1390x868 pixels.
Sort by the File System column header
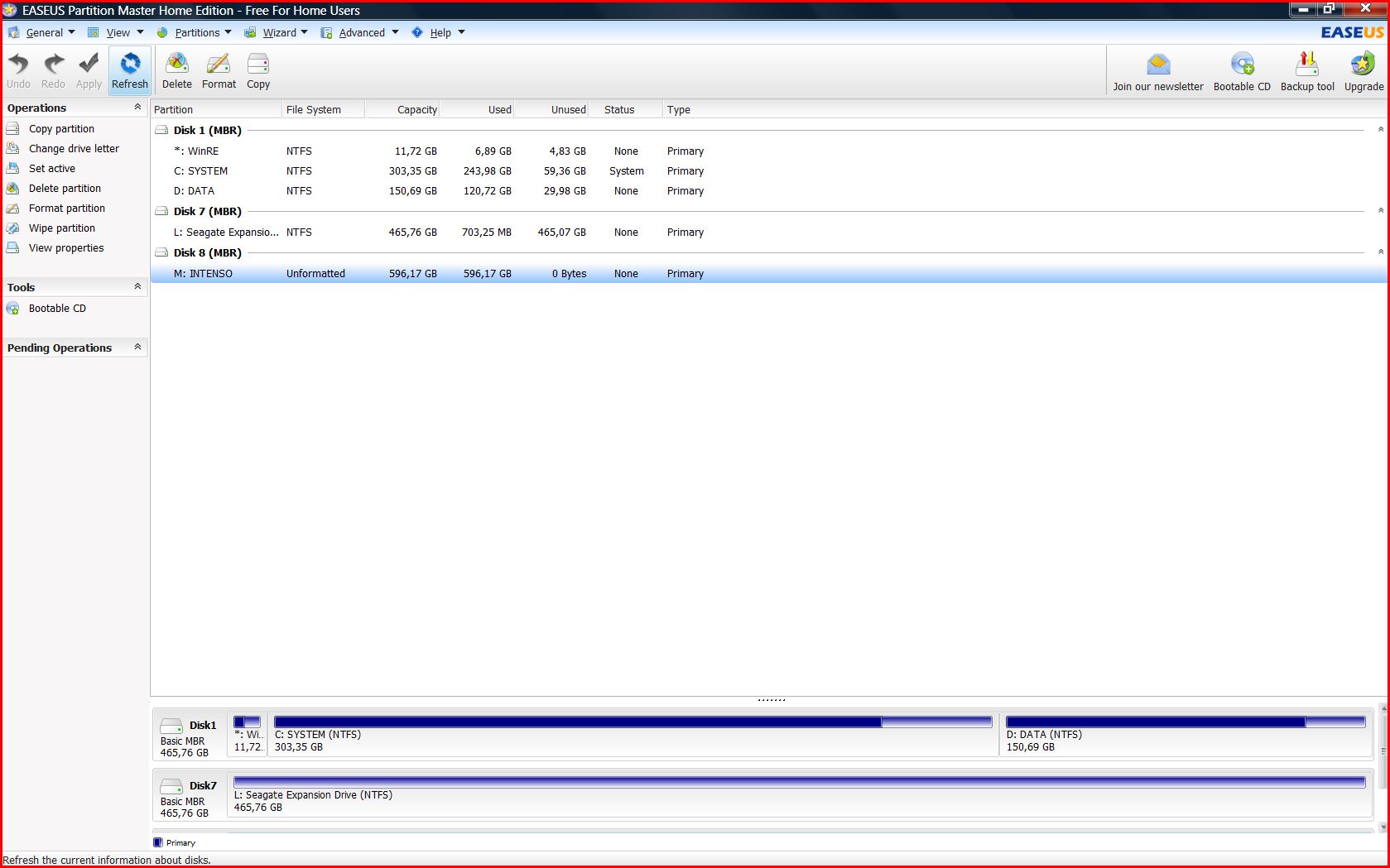pos(323,109)
